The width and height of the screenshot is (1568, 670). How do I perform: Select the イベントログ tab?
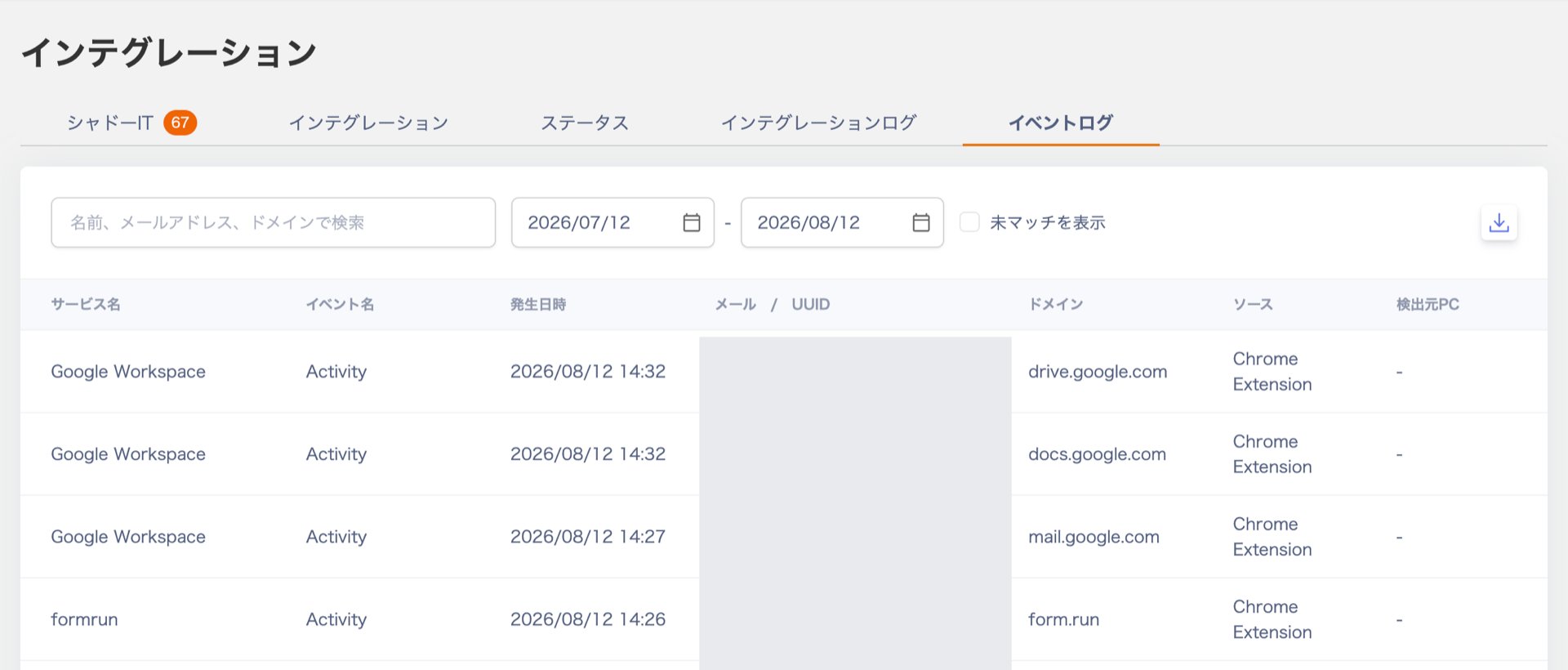[1061, 123]
